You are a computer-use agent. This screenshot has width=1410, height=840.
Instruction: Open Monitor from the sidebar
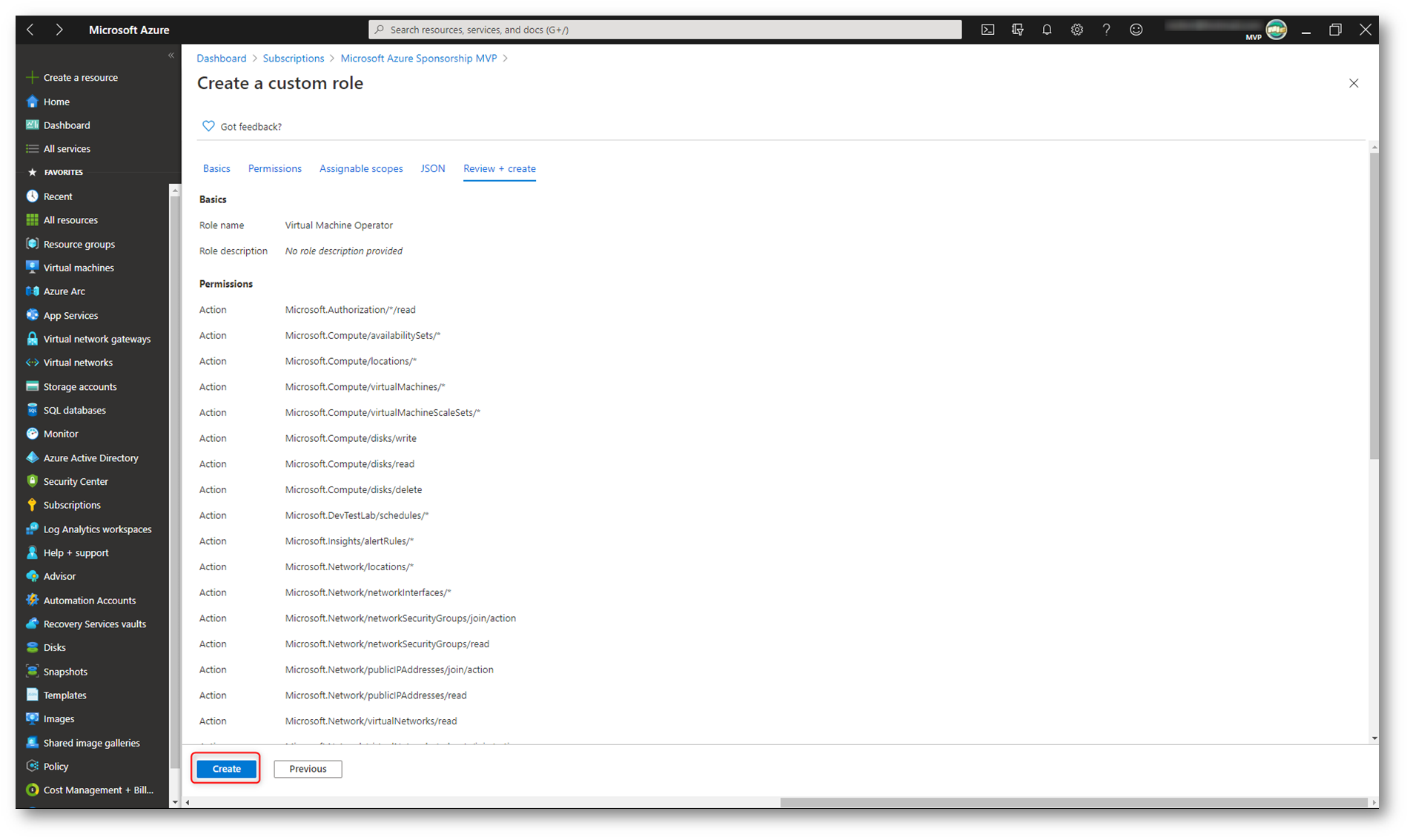click(61, 434)
